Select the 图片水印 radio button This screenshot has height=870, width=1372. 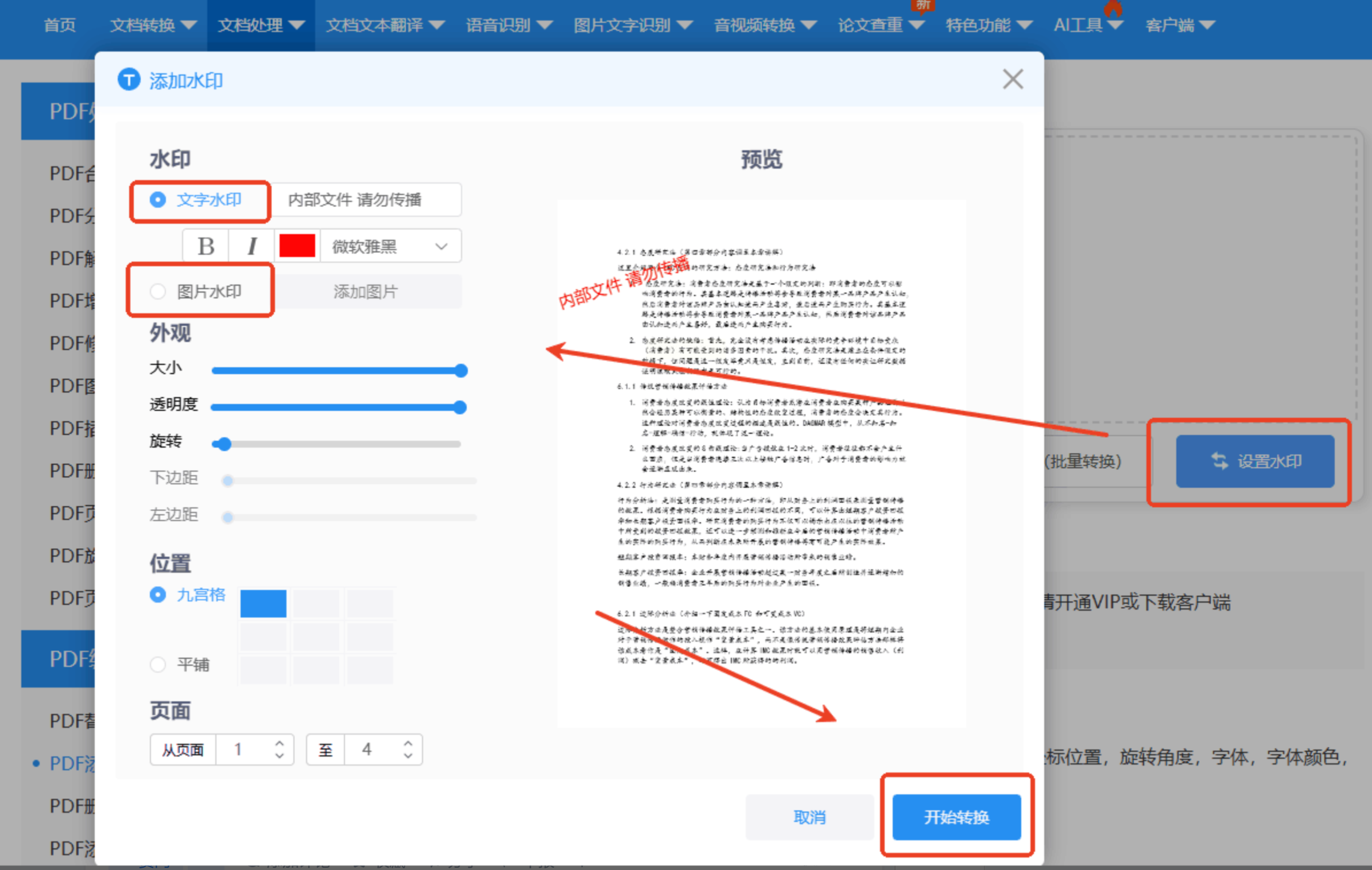158,292
